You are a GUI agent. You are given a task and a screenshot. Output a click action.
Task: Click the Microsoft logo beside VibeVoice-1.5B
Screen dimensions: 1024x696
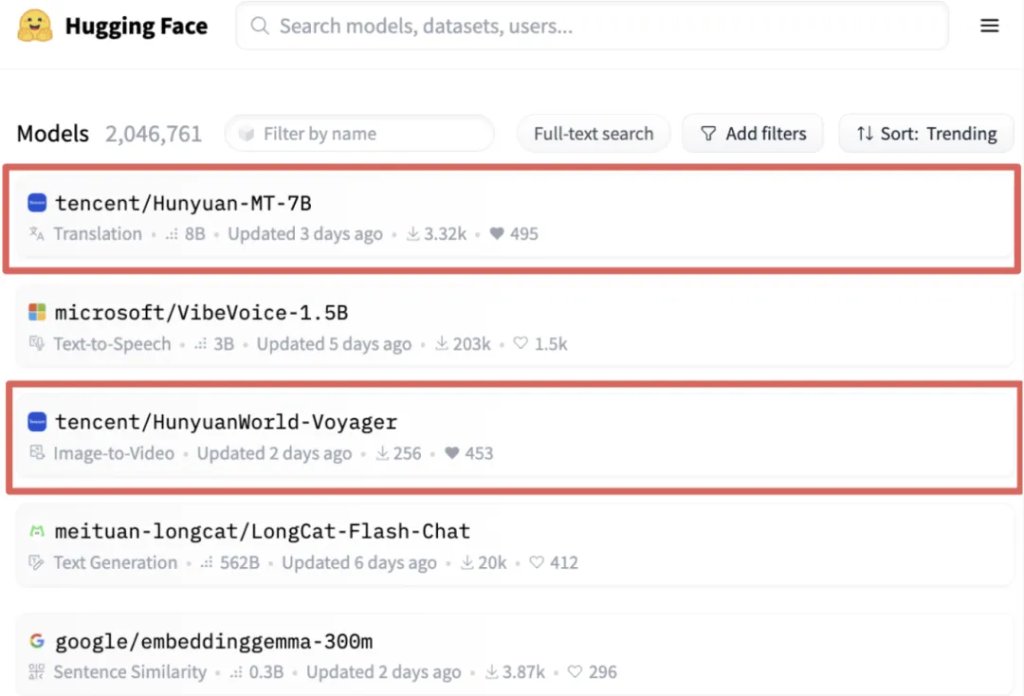(x=37, y=313)
